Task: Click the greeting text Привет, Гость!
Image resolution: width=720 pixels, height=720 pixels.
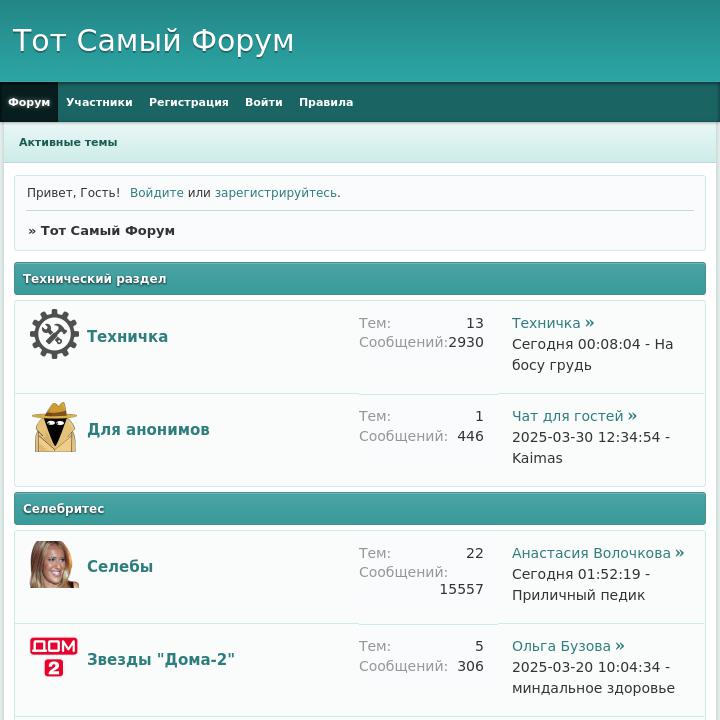Action: (73, 192)
